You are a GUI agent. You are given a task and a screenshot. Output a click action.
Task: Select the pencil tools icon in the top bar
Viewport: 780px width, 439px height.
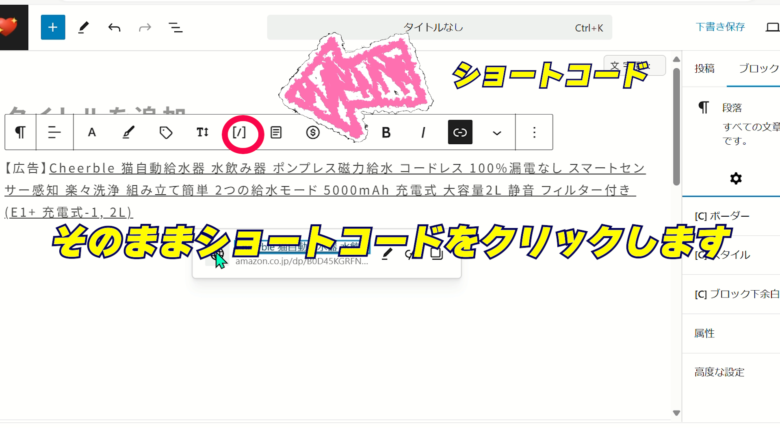click(x=83, y=27)
